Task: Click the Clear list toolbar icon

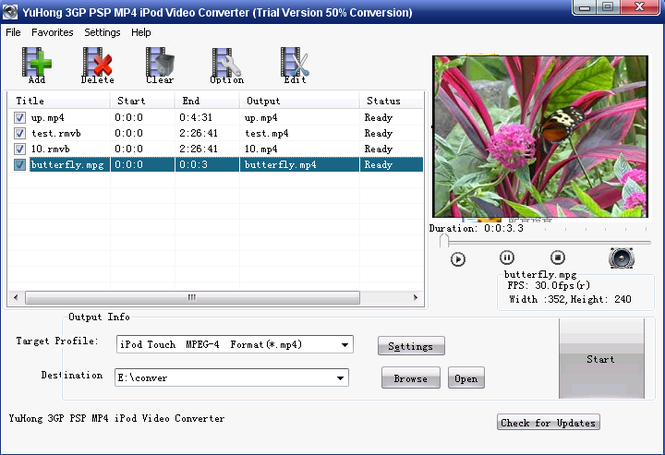Action: click(x=160, y=65)
